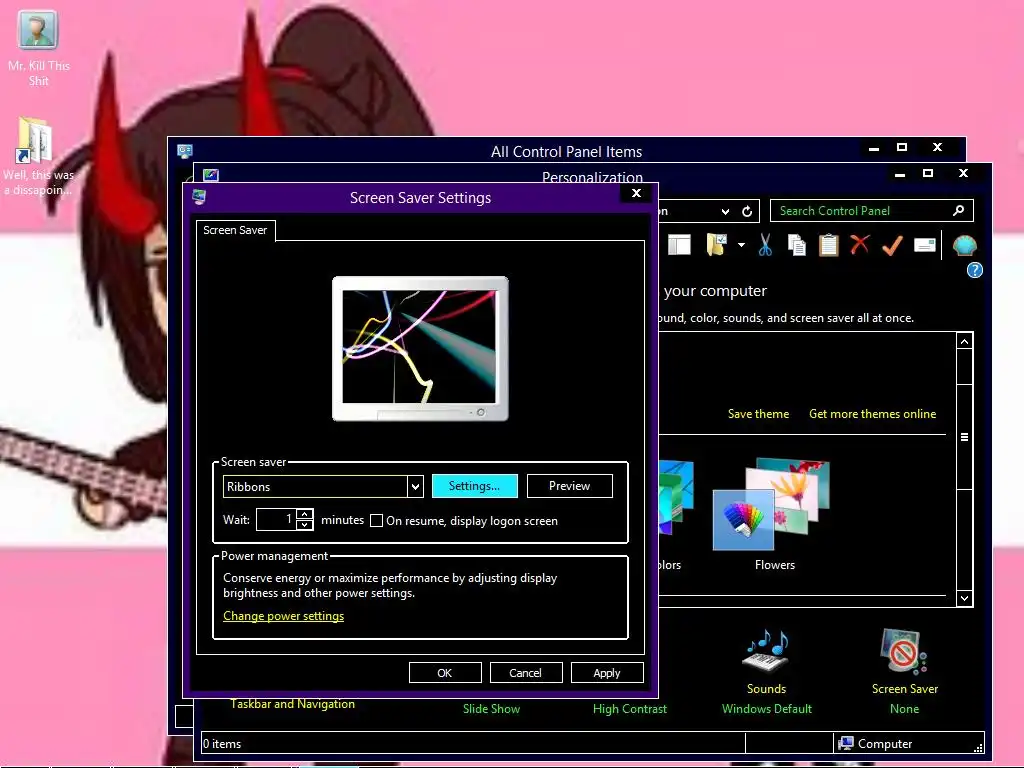
Task: Click the Computer icon in status bar
Action: (x=846, y=743)
